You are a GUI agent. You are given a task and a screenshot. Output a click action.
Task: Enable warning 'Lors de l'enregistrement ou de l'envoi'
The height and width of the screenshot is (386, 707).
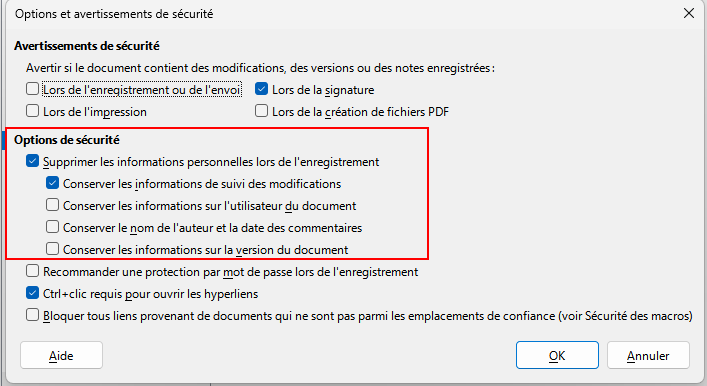[32, 89]
